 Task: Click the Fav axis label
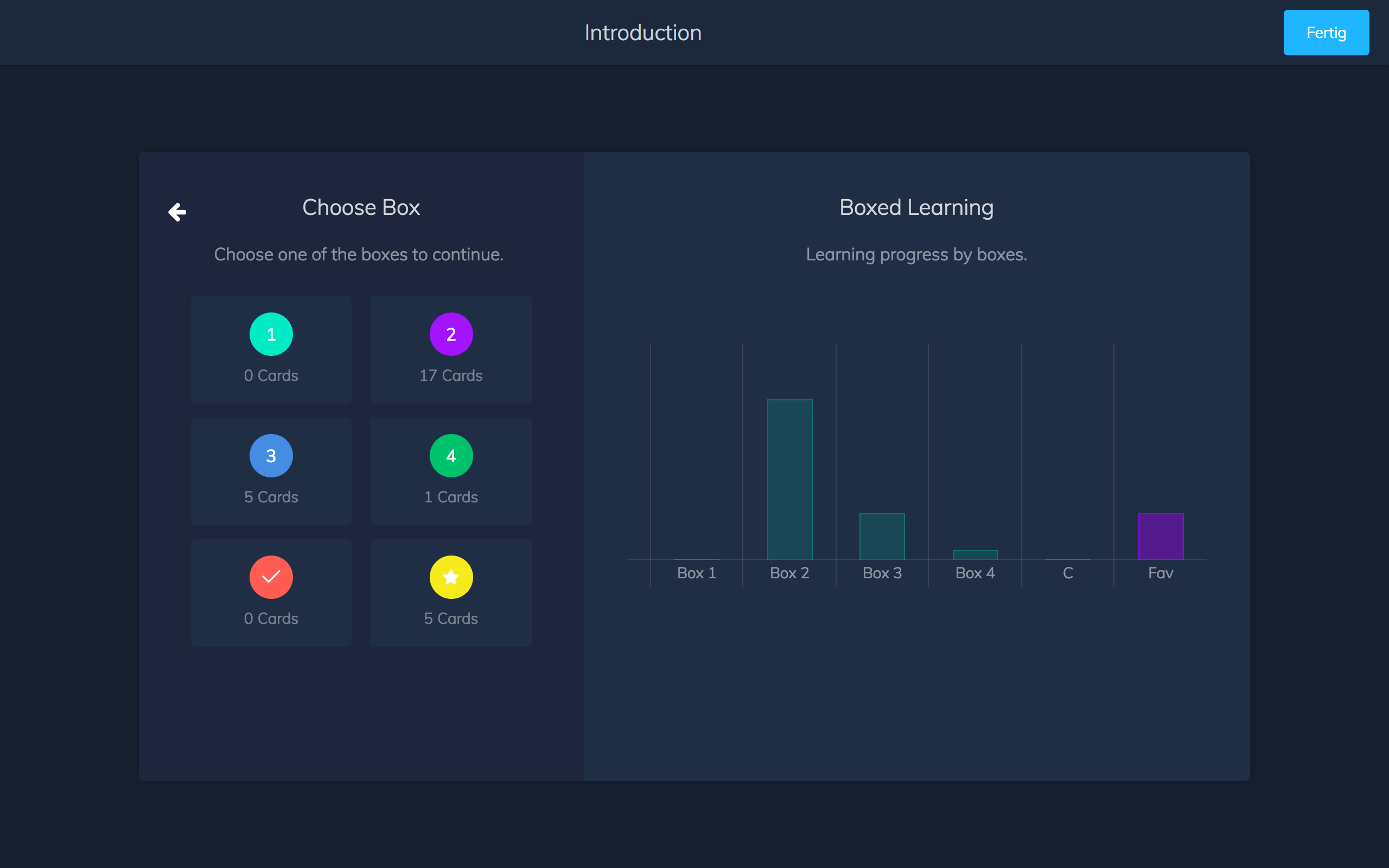click(x=1161, y=573)
